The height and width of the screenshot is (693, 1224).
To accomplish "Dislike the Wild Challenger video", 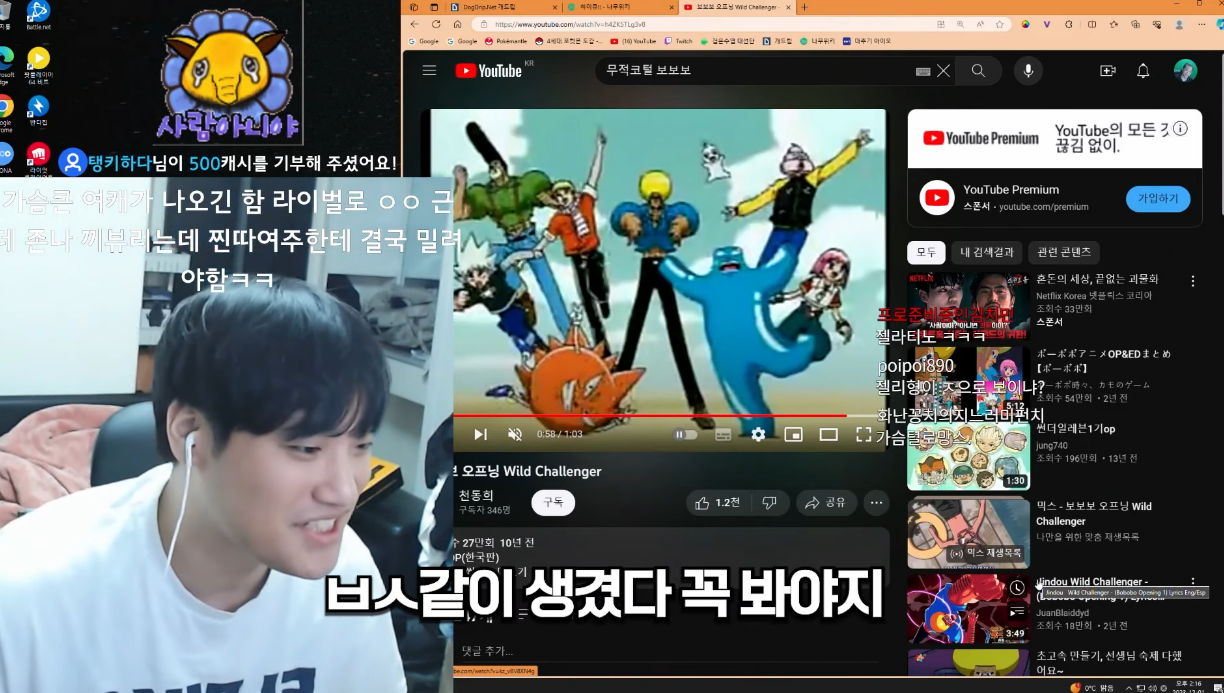I will 769,503.
